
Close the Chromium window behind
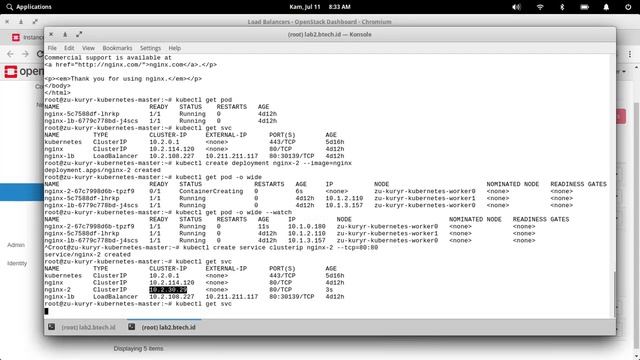(x=7, y=22)
